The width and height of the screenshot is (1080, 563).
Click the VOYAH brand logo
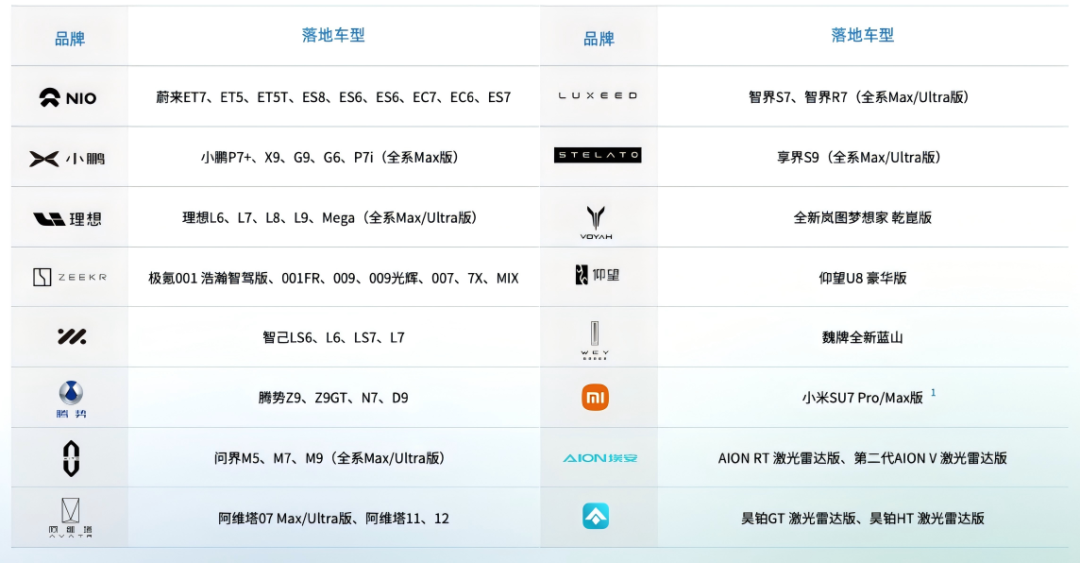tap(597, 221)
